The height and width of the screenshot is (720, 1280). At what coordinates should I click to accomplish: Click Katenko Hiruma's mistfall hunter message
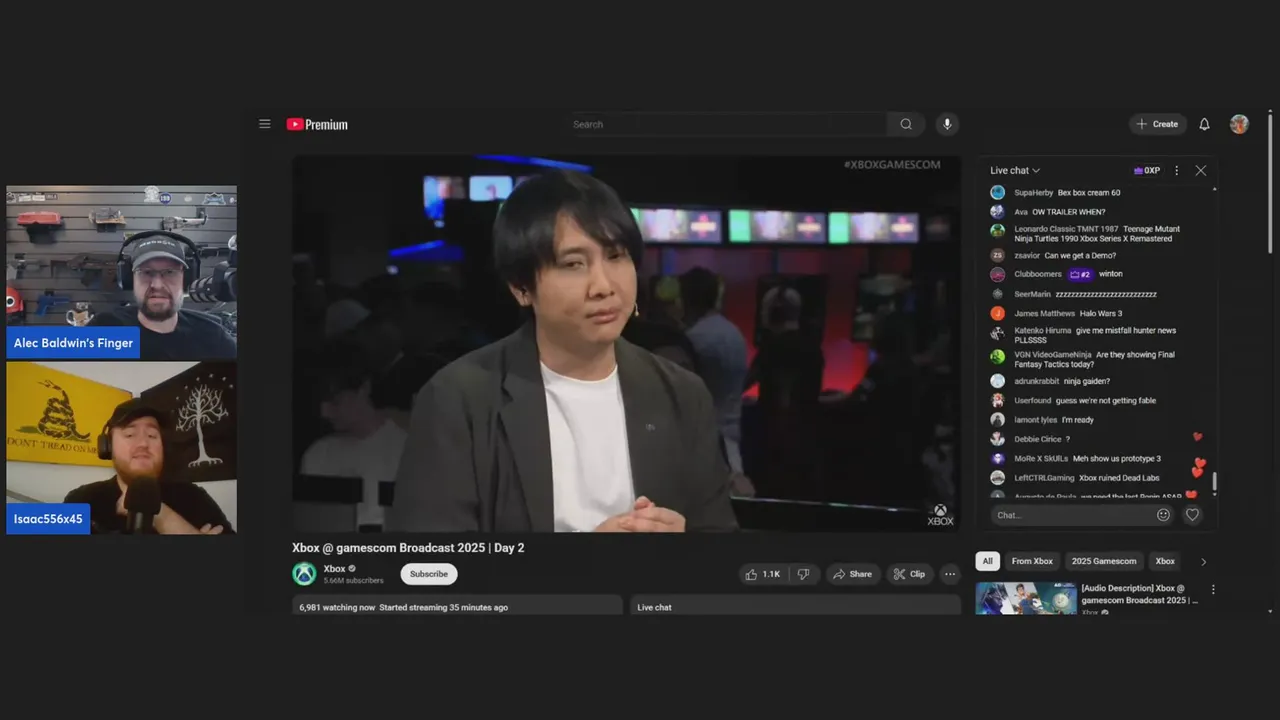point(1095,335)
